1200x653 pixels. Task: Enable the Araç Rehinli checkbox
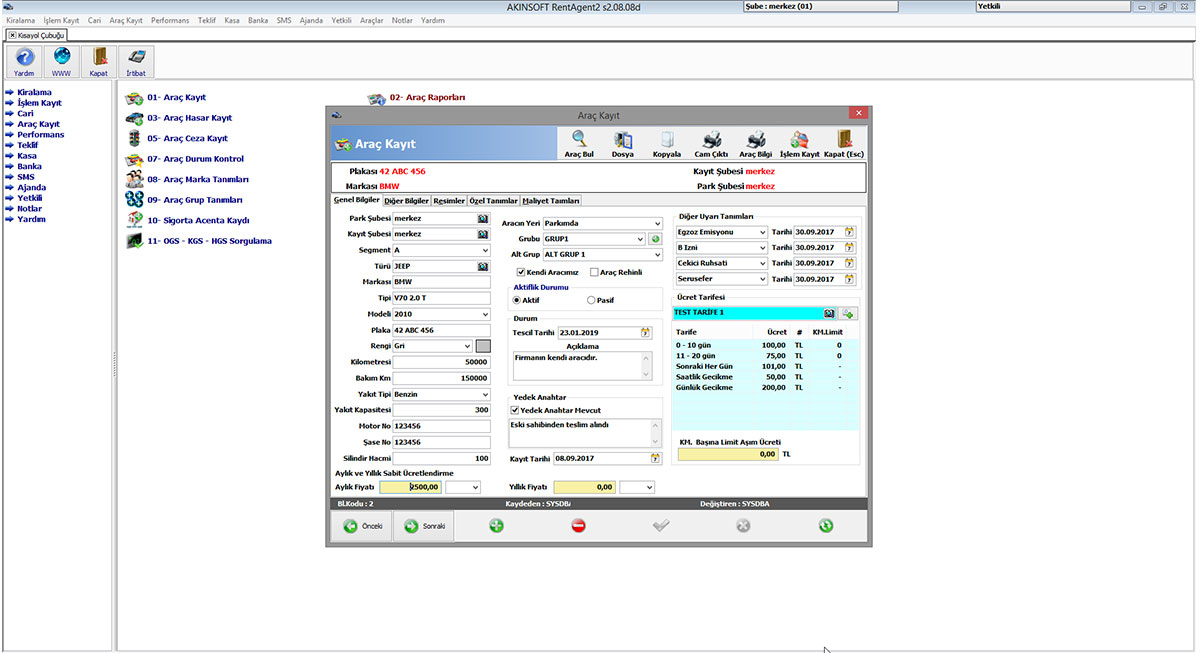(594, 272)
